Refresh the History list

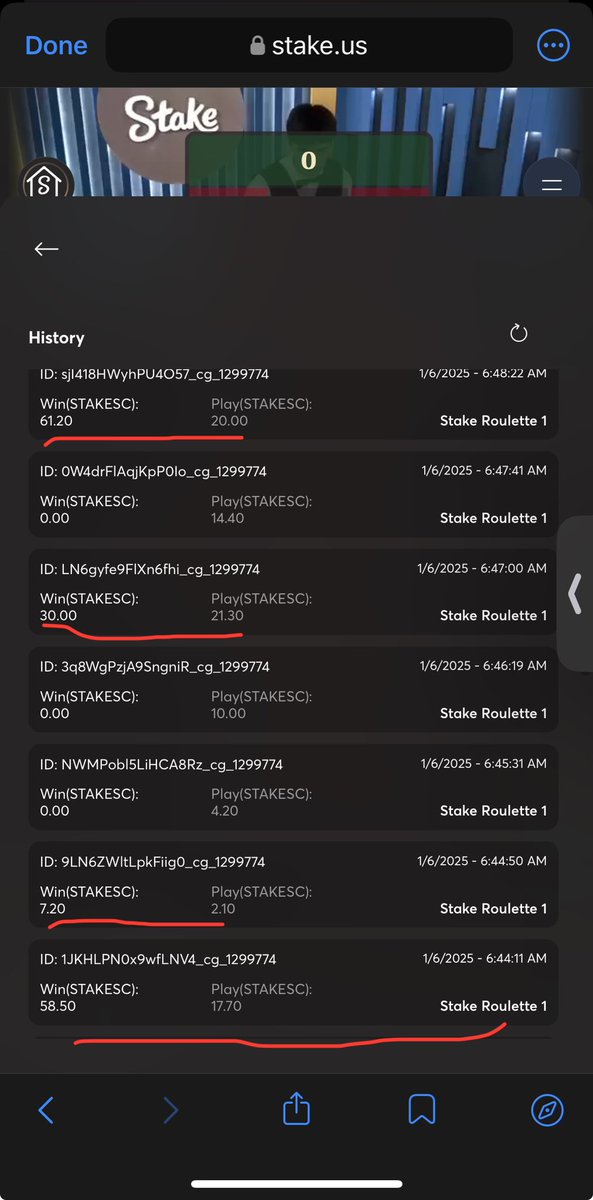coord(518,333)
